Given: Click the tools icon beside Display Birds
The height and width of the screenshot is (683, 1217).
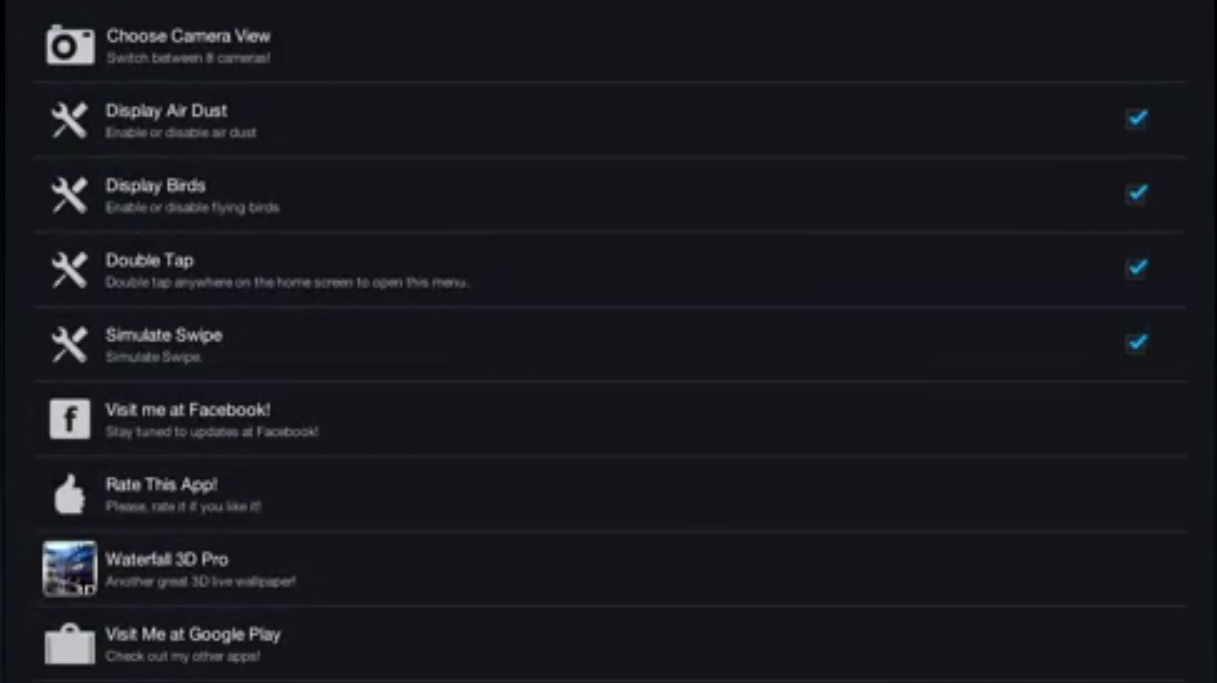Looking at the screenshot, I should 69,195.
